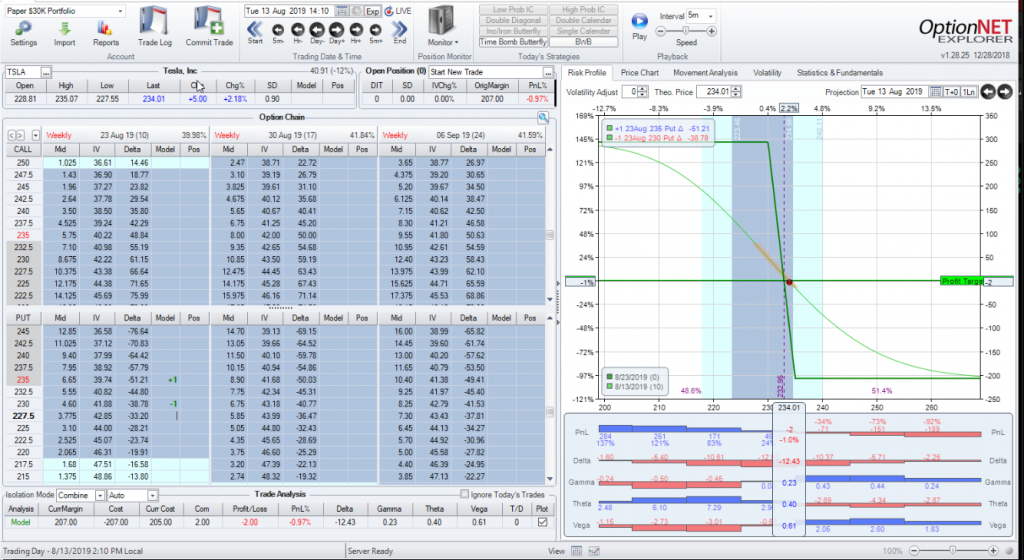Open the Movement Analysis tab
Viewport: 1024px width, 560px height.
point(705,72)
